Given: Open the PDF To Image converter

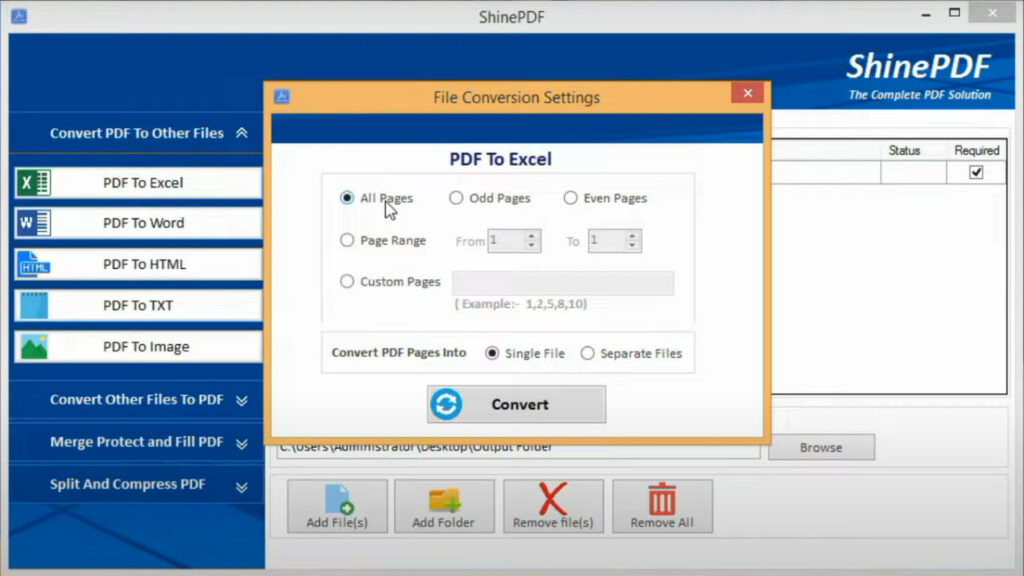Looking at the screenshot, I should [x=138, y=347].
